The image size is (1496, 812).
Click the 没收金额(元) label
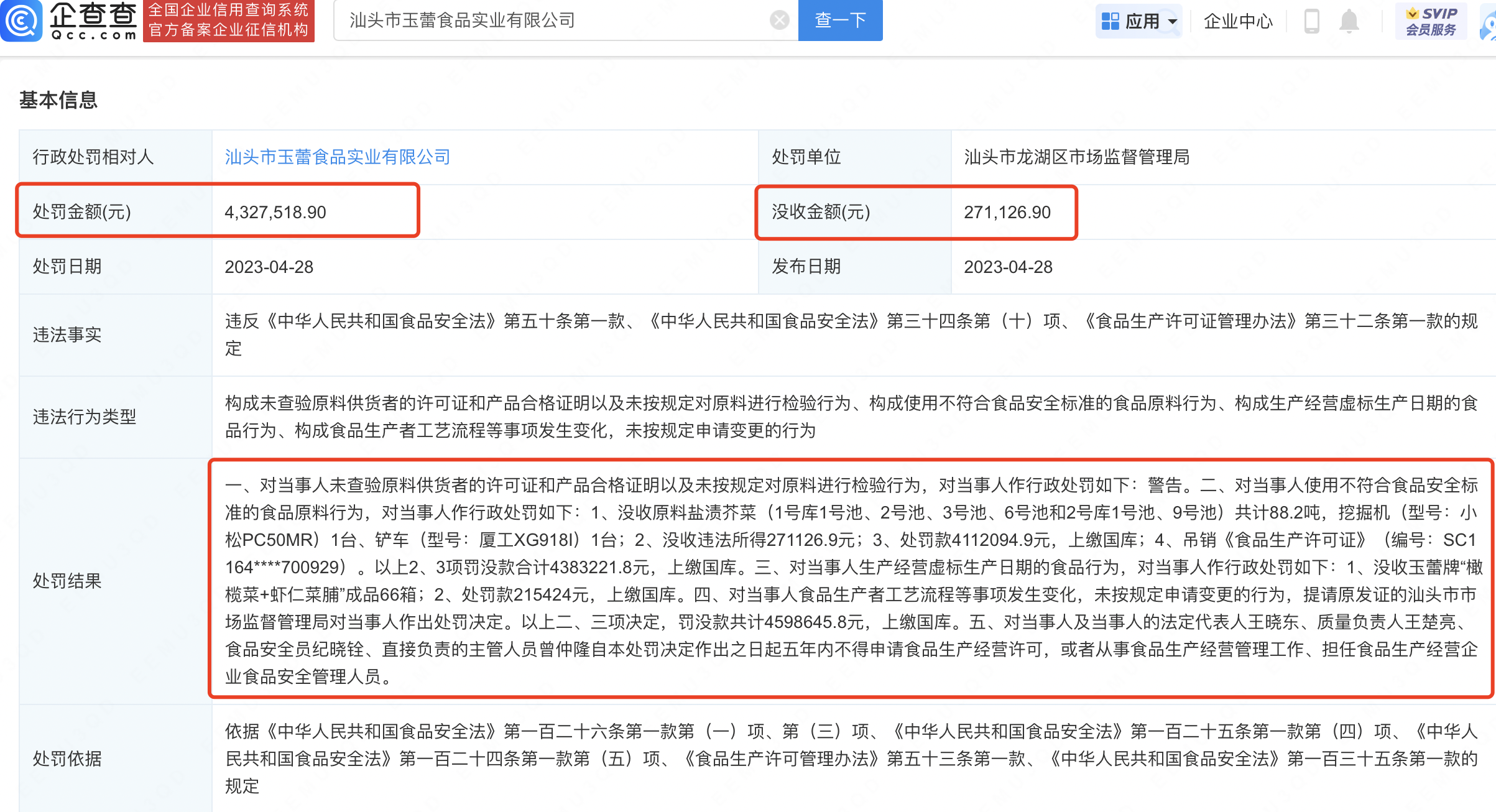tap(821, 212)
